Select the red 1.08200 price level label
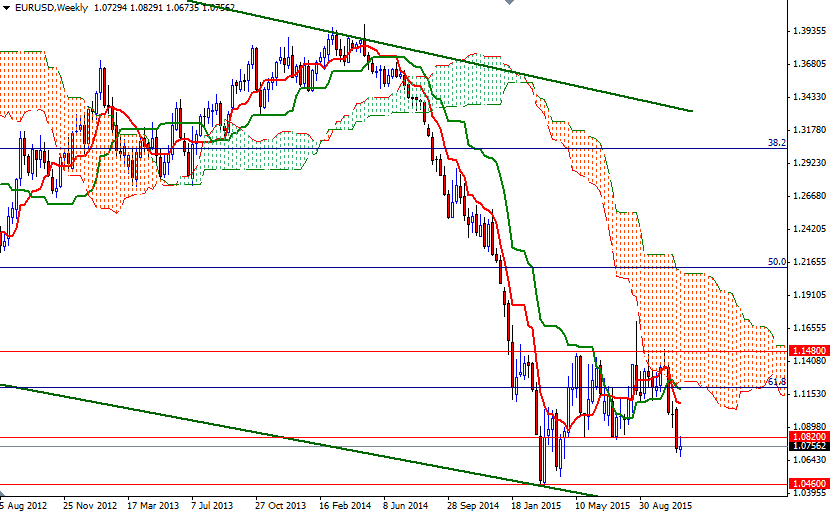The width and height of the screenshot is (830, 512). point(809,437)
